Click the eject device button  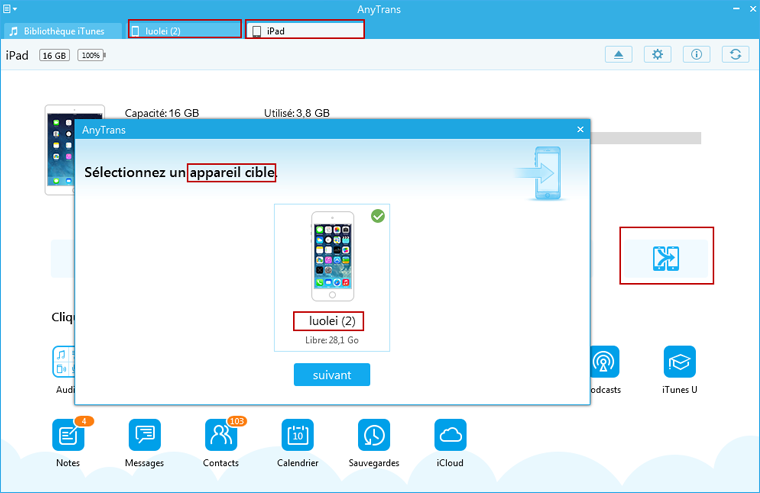coord(618,55)
